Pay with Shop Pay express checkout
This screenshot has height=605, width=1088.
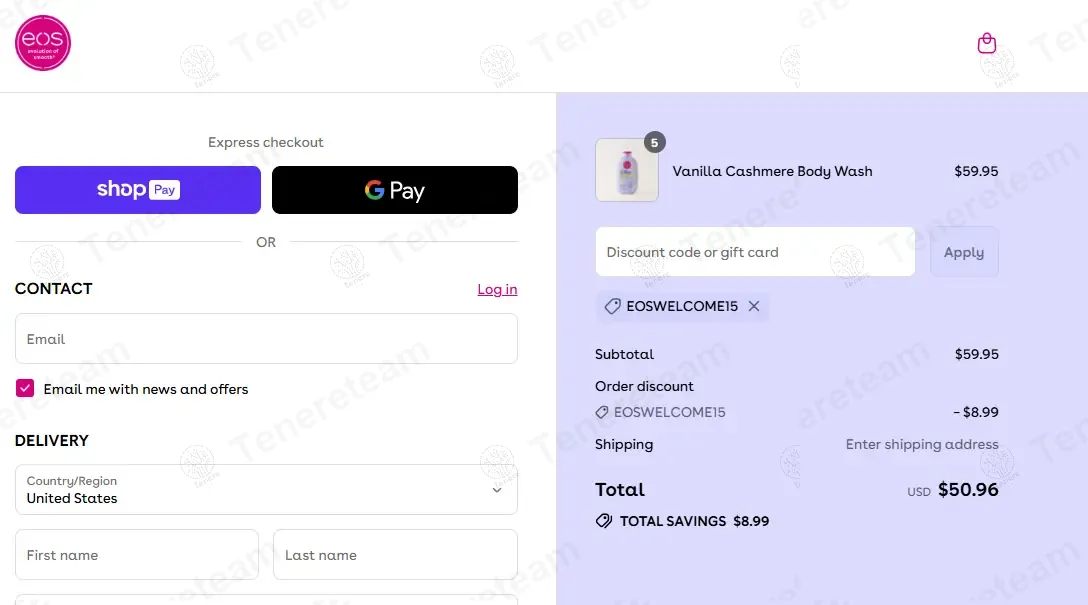coord(138,190)
